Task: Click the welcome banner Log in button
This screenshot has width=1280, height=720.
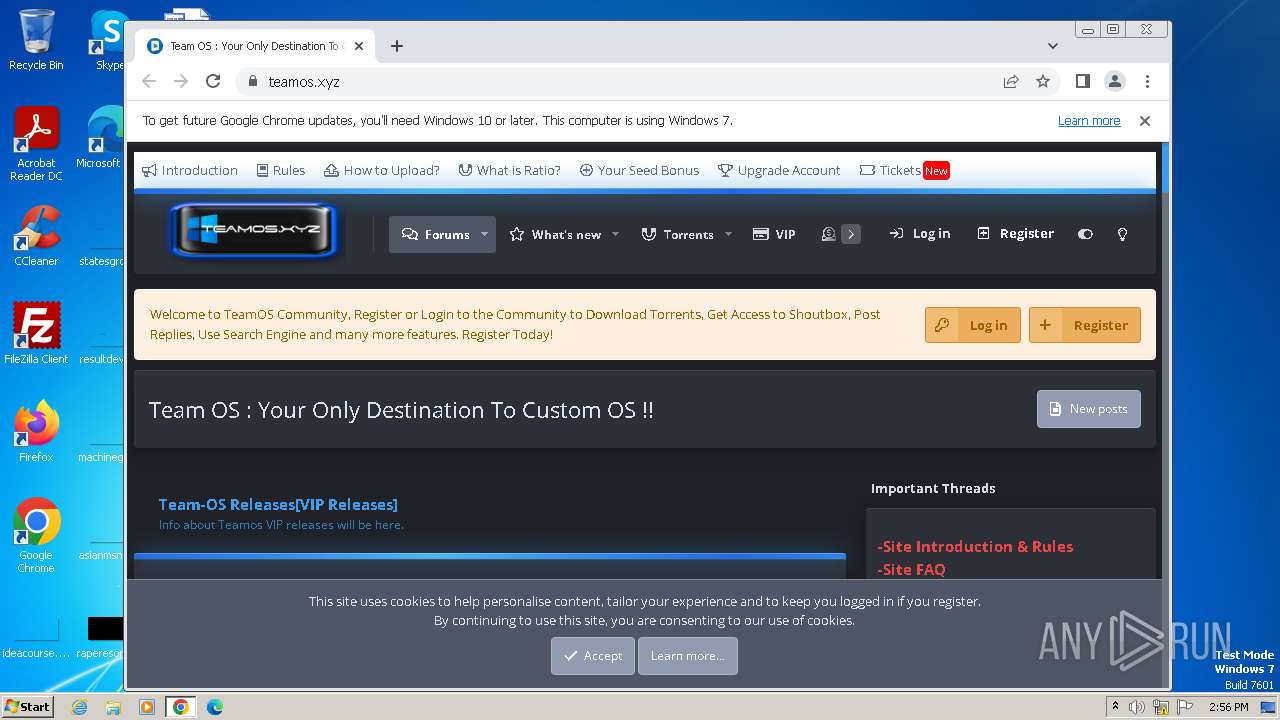Action: tap(973, 325)
